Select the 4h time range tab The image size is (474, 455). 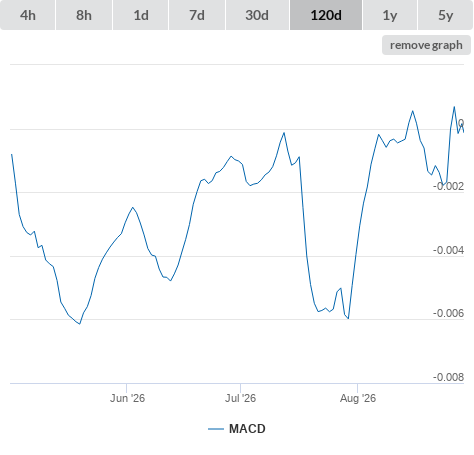pos(28,15)
